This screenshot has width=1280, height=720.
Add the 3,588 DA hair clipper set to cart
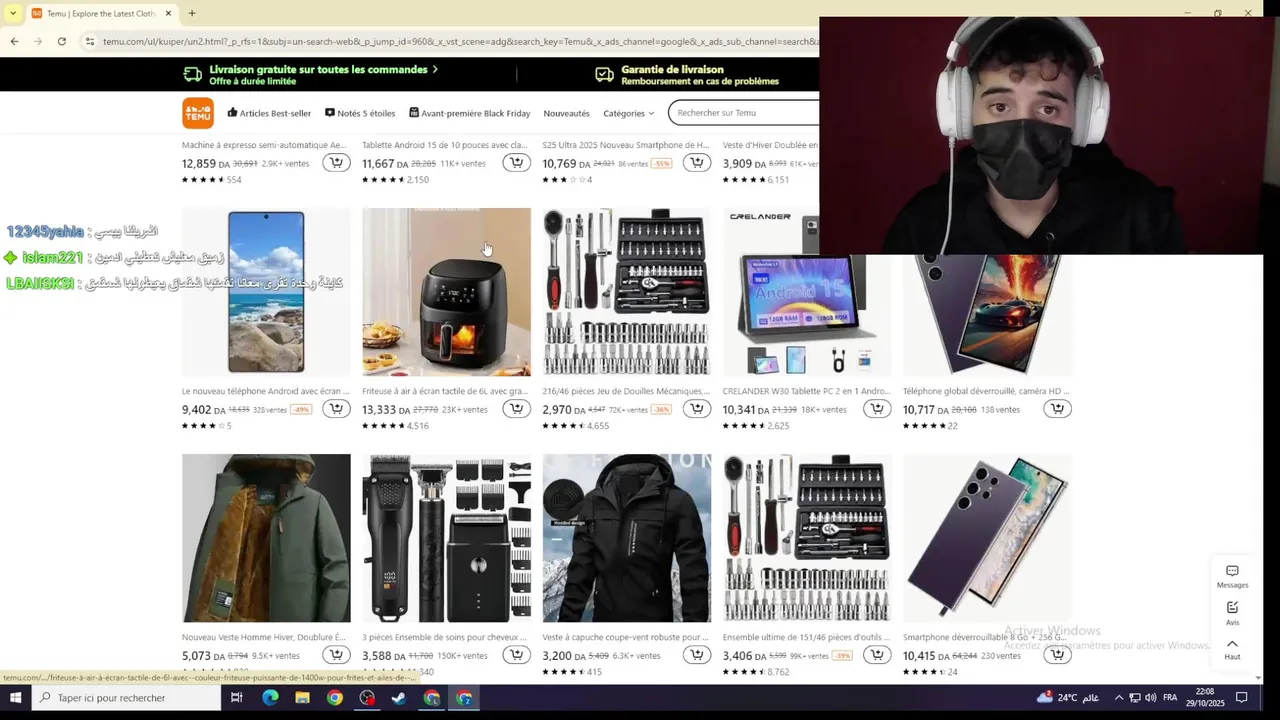(516, 655)
